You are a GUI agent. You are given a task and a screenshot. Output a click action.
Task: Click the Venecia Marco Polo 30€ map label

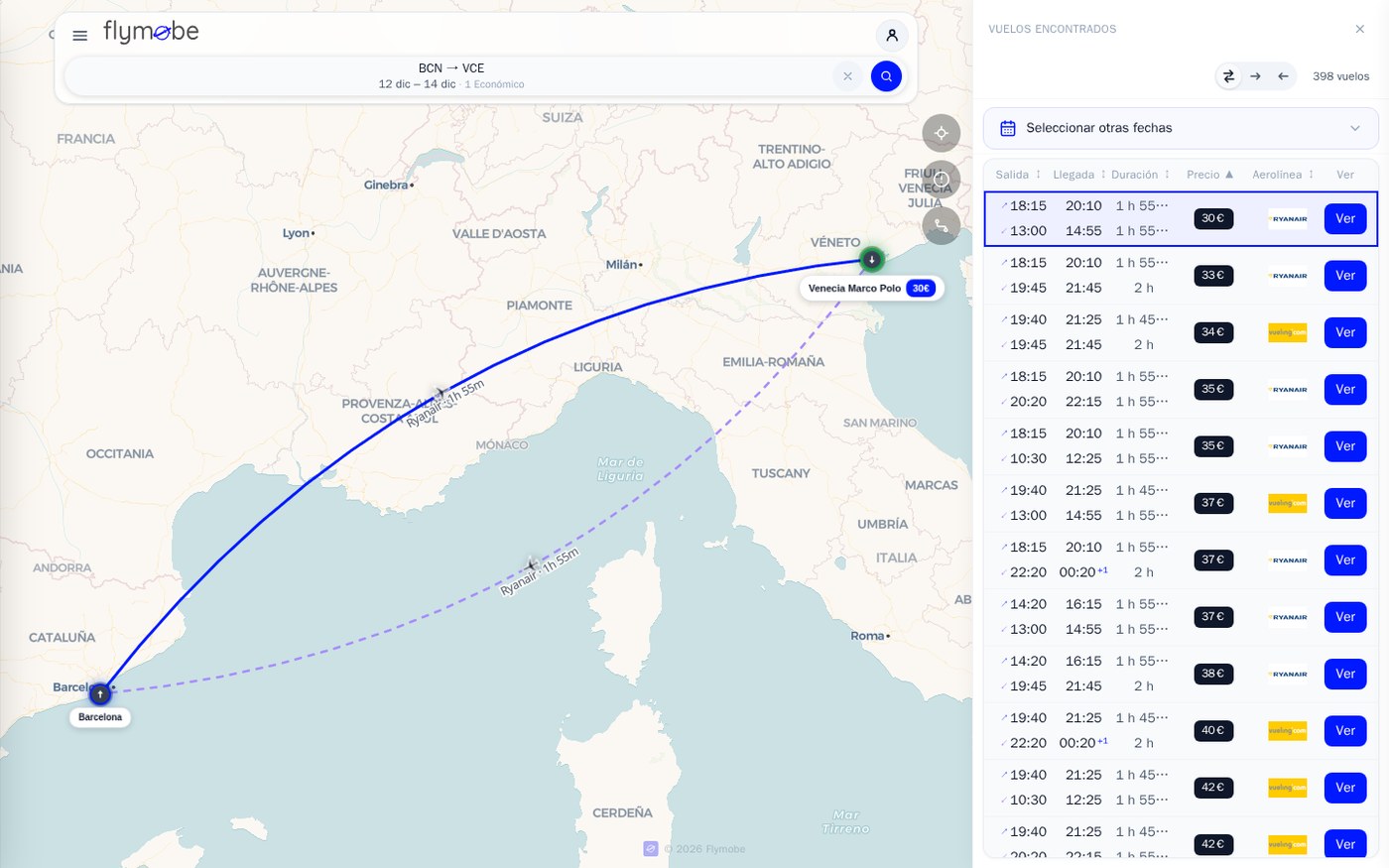pyautogui.click(x=870, y=289)
